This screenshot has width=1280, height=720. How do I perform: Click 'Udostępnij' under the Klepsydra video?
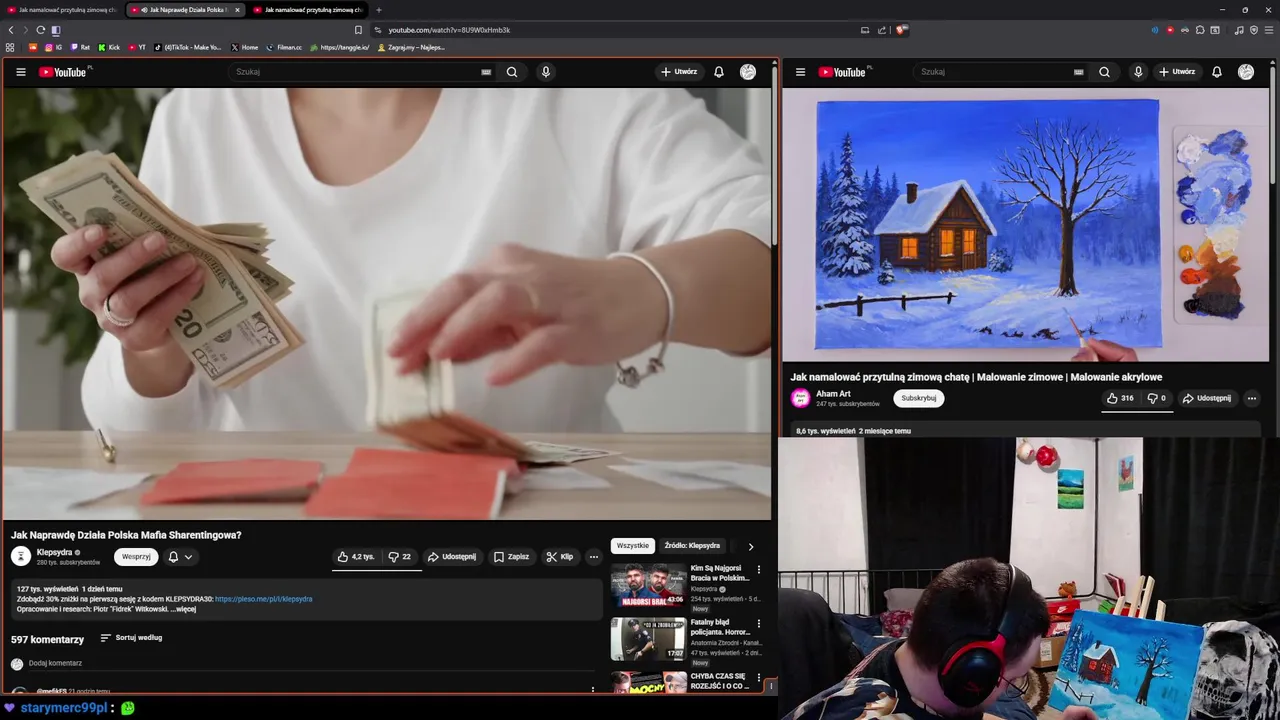[x=452, y=557]
